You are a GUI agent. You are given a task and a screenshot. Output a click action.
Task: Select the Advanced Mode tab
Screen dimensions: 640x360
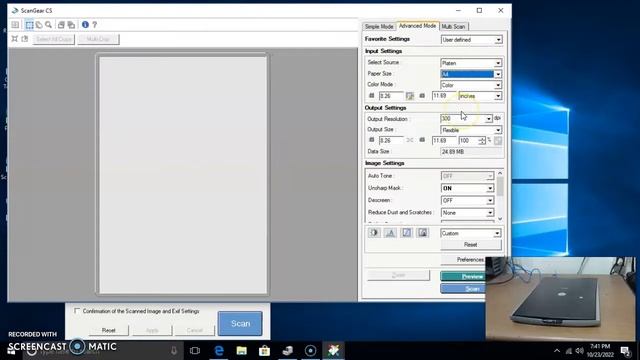[x=417, y=26]
